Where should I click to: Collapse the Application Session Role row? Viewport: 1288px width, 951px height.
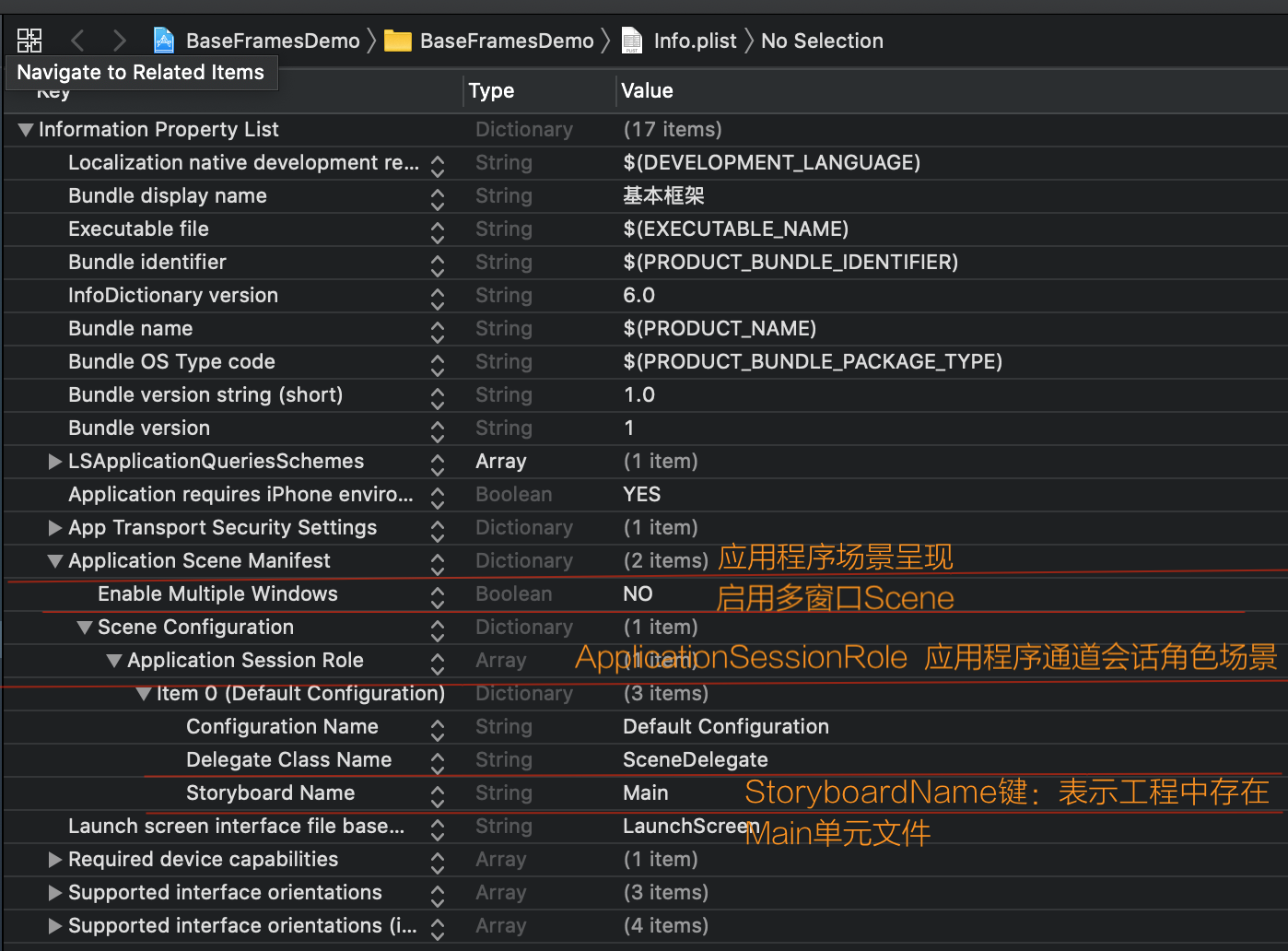[x=114, y=661]
